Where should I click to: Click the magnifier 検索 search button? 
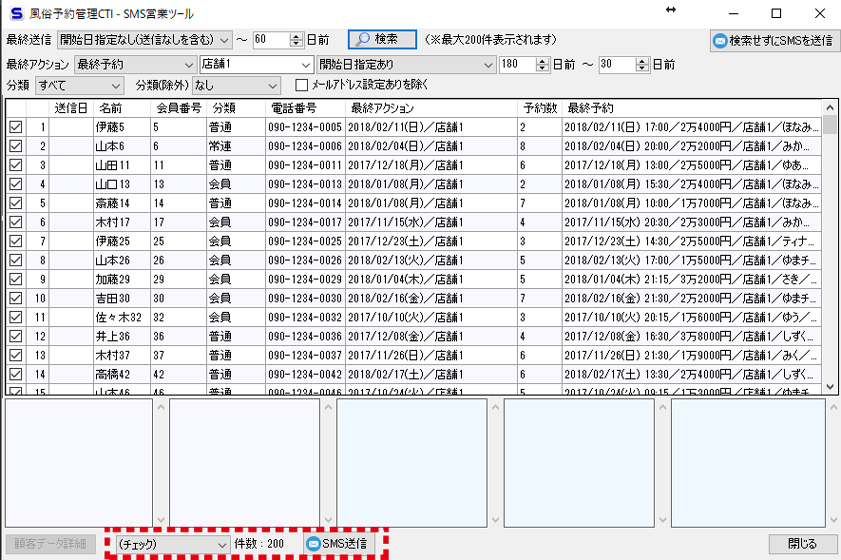click(381, 40)
